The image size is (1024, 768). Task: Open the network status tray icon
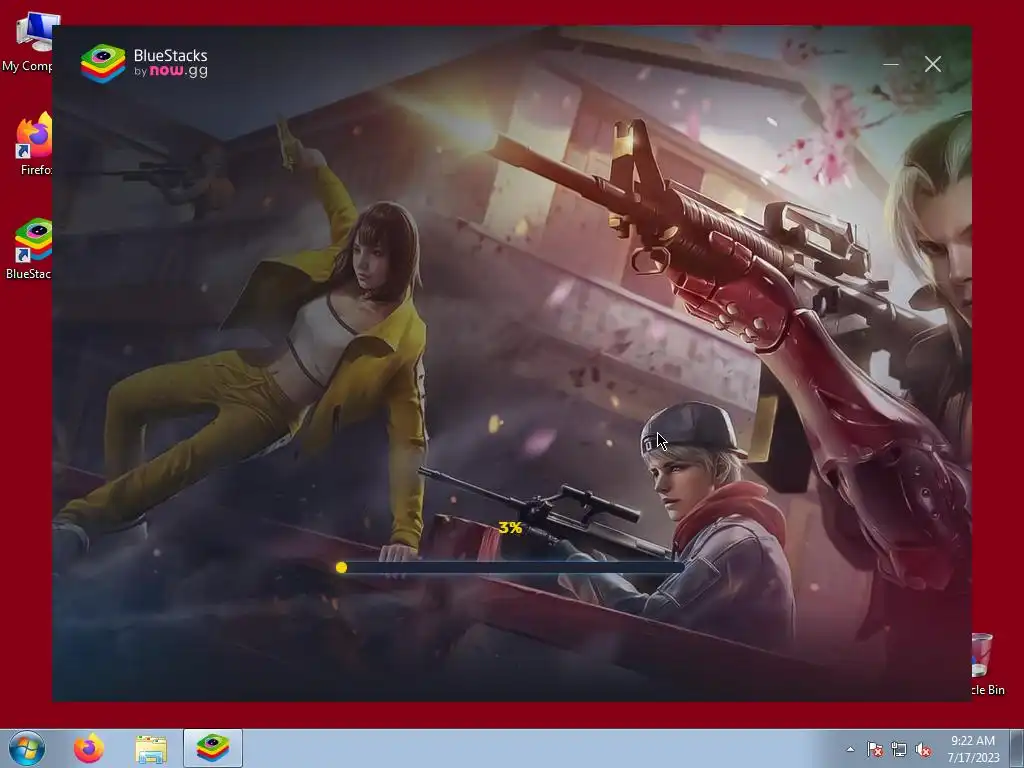click(x=899, y=749)
